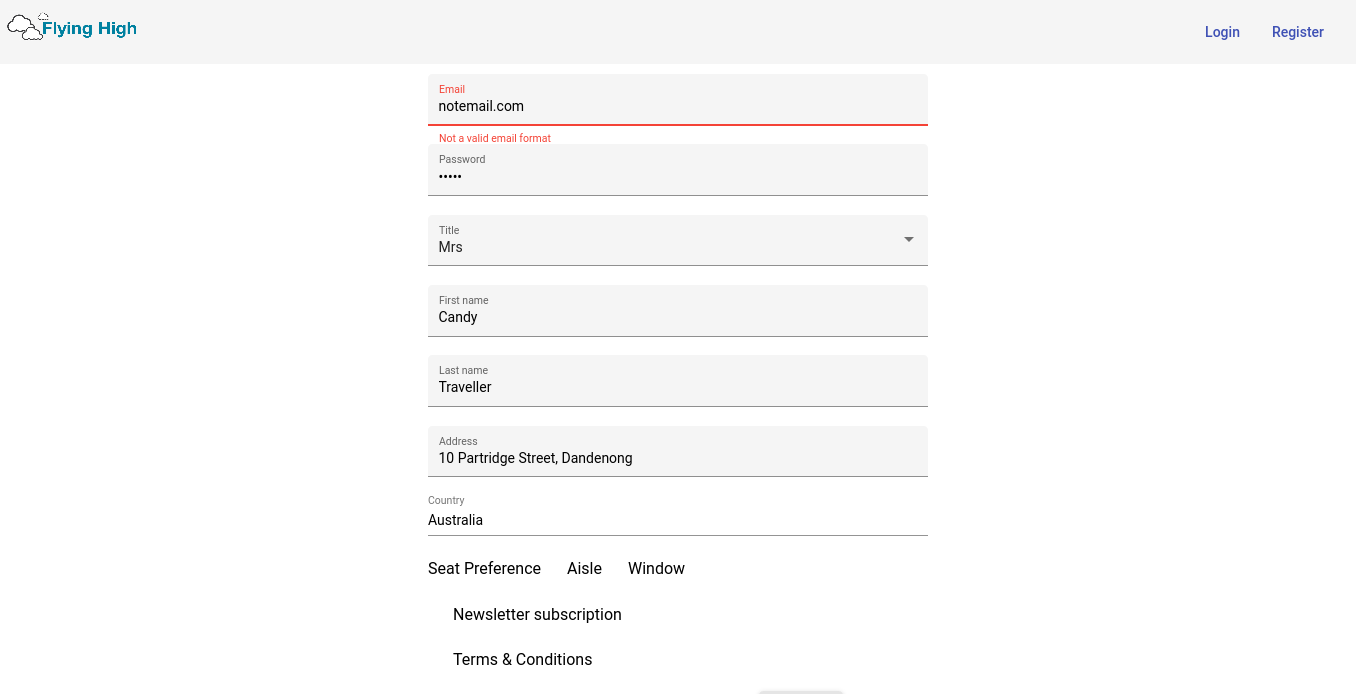Open the Country field showing Australia
Image resolution: width=1366 pixels, height=694 pixels.
click(x=677, y=520)
